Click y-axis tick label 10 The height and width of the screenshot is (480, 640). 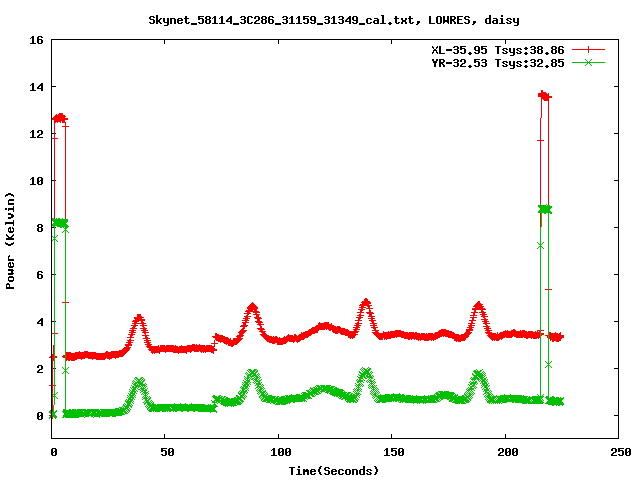click(36, 181)
